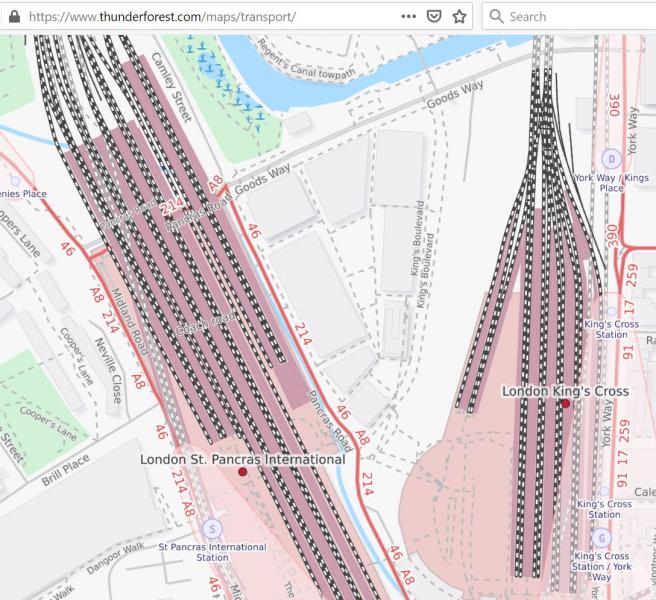Viewport: 656px width, 600px height.
Task: Select the thunderforest.com URL text
Action: [x=162, y=17]
